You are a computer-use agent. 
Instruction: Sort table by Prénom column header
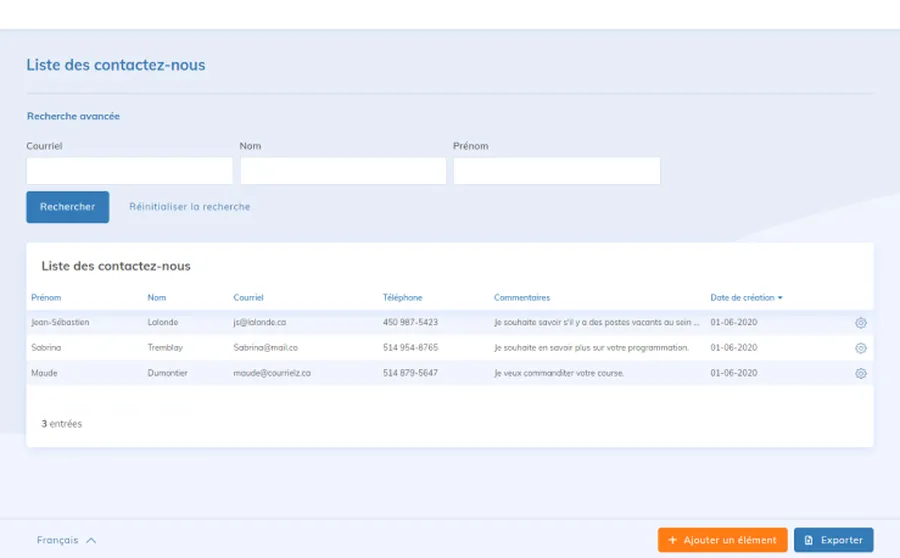pyautogui.click(x=46, y=298)
